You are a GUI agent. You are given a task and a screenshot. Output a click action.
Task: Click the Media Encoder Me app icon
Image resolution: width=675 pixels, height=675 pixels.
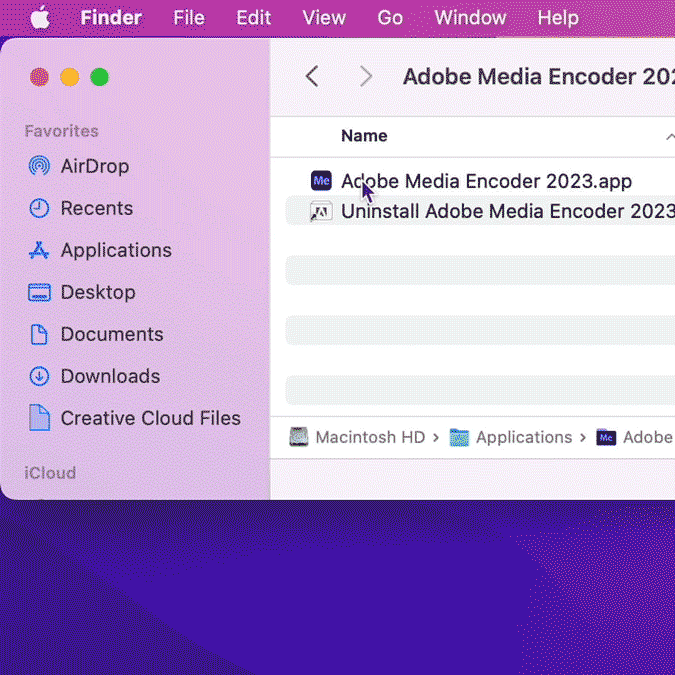321,181
